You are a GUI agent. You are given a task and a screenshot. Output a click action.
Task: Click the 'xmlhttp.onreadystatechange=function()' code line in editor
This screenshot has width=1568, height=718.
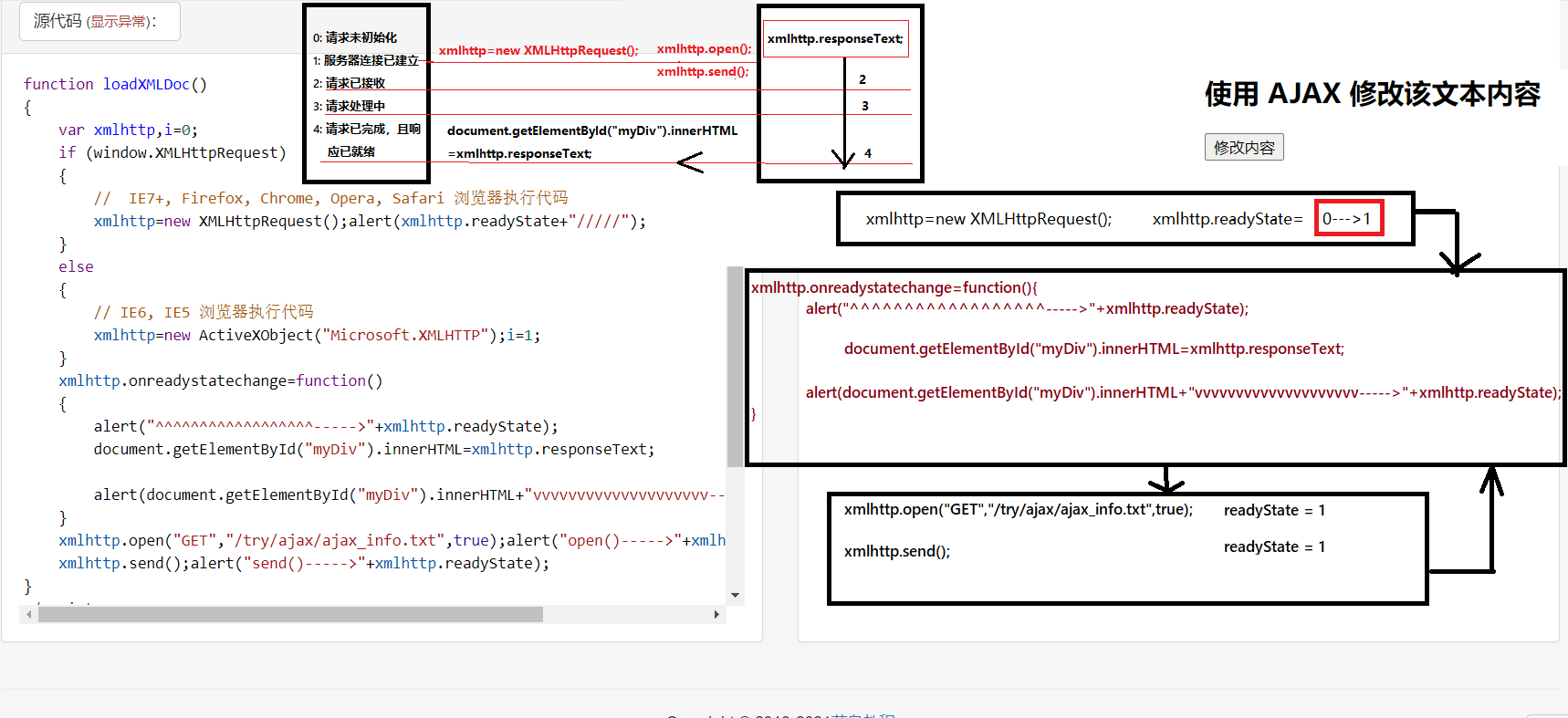[220, 380]
